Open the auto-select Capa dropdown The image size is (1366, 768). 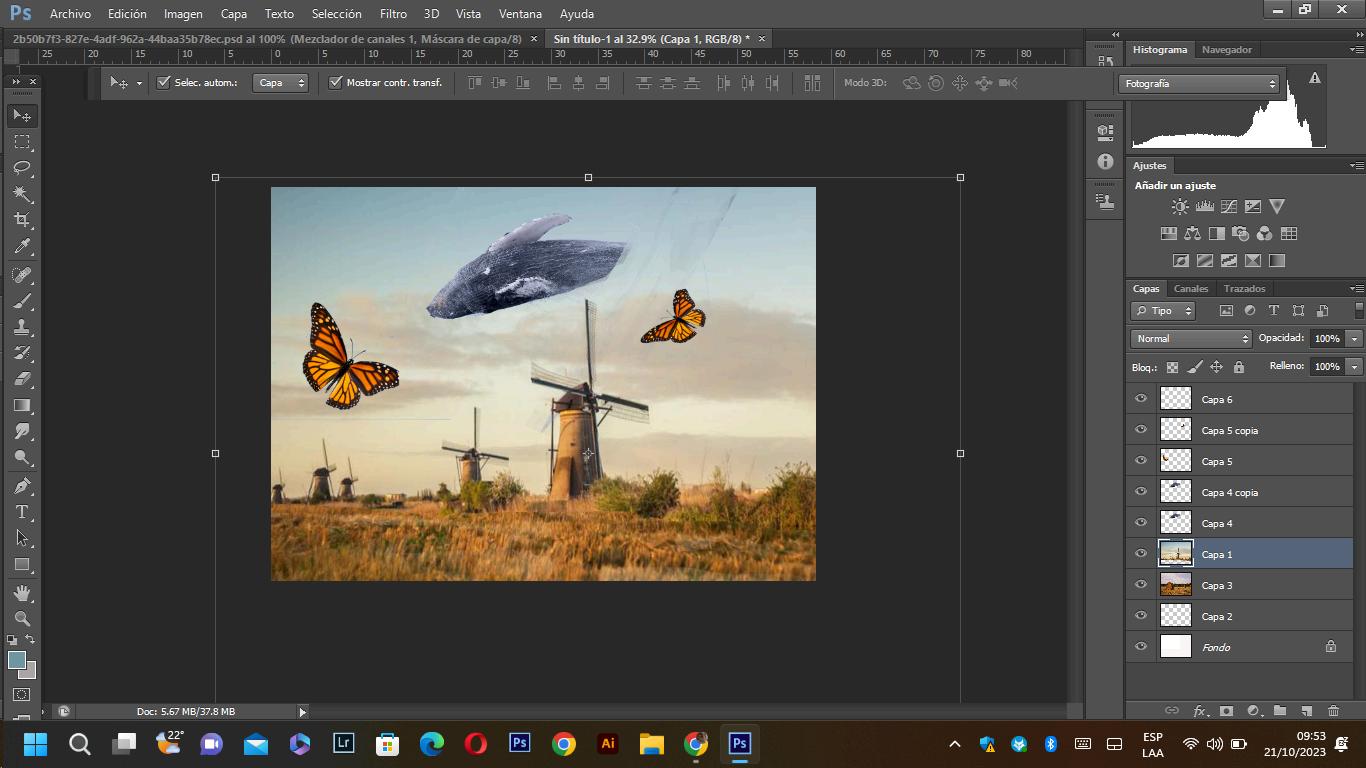tap(280, 83)
